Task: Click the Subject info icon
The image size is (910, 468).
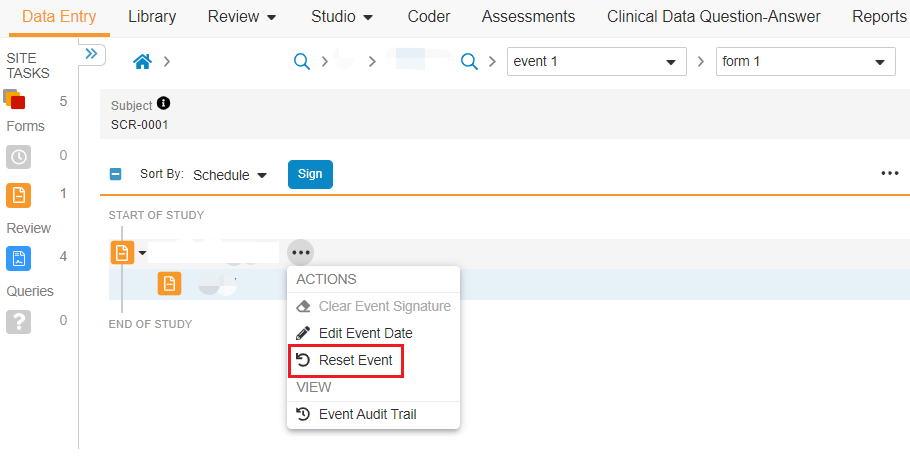Action: tap(164, 104)
